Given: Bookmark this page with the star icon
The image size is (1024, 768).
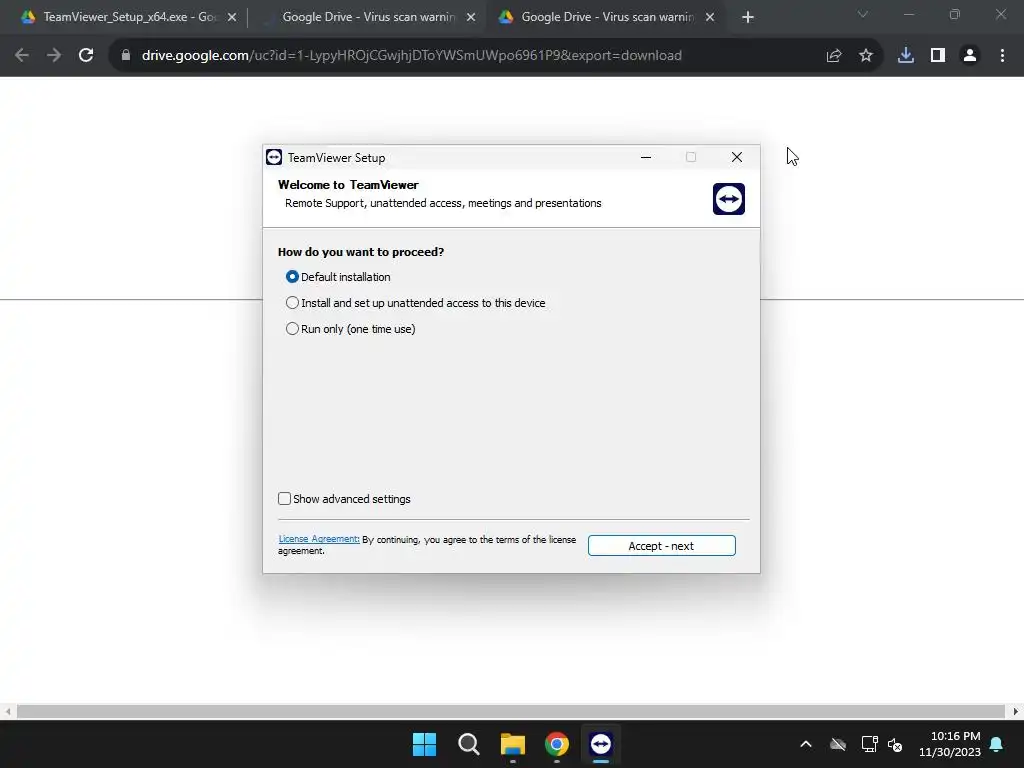Looking at the screenshot, I should [866, 56].
